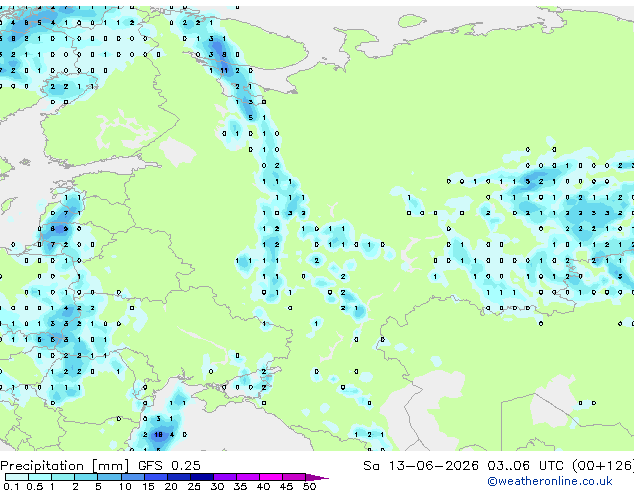The image size is (634, 490).
Task: Click the '03..06 UTC' time label
Action: tap(525, 466)
